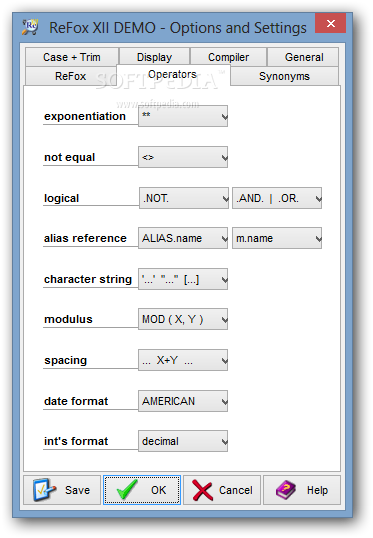The width and height of the screenshot is (373, 538).
Task: Click the Save button notepad icon
Action: [45, 490]
